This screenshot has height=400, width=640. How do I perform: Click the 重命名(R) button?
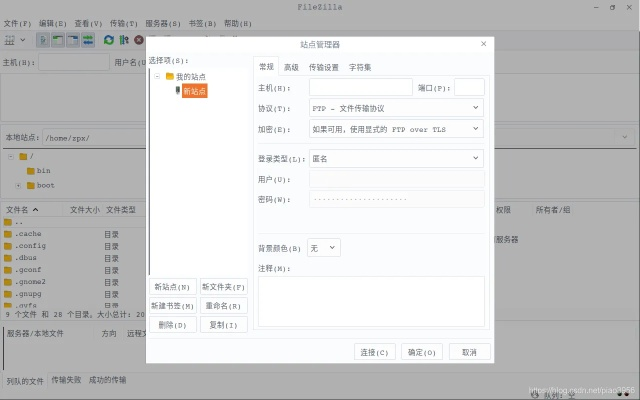tap(224, 306)
